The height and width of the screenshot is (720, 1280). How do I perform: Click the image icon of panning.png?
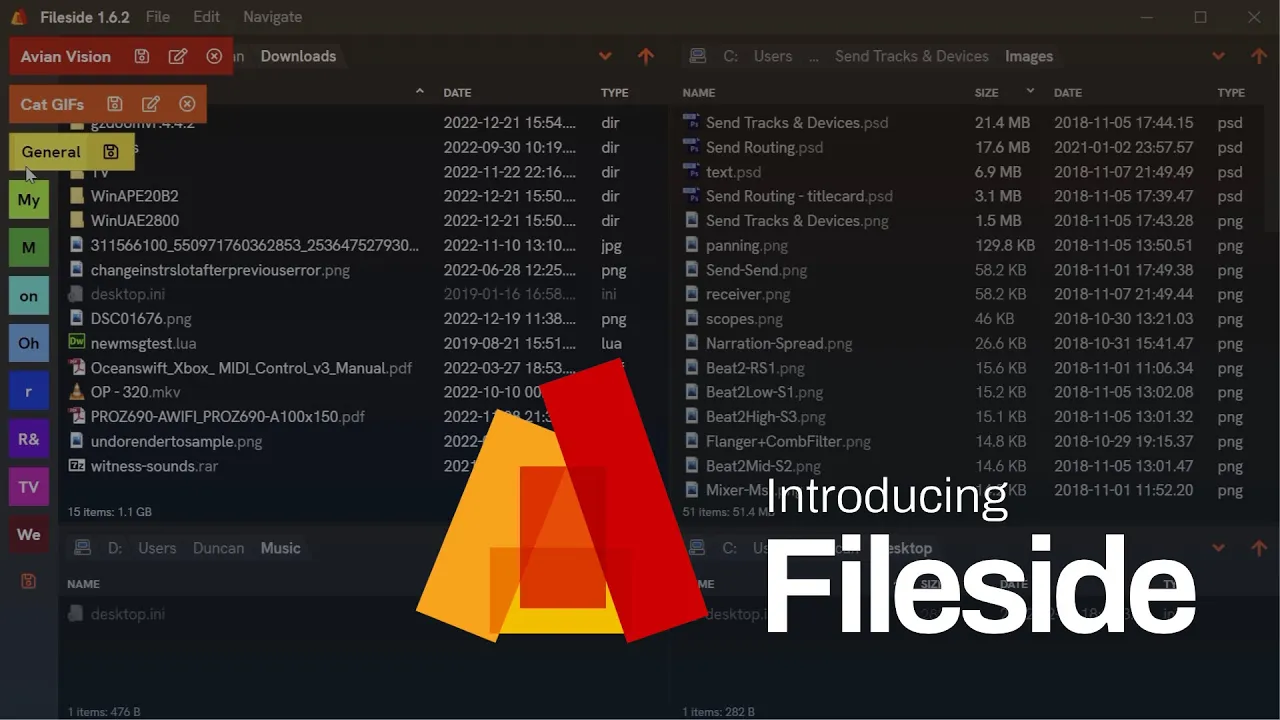[x=691, y=245]
